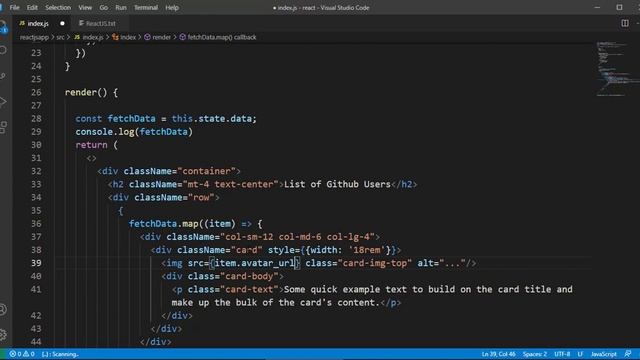Viewport: 640px width, 360px height.
Task: Click the feedback icon in status bar
Action: pos(628,354)
